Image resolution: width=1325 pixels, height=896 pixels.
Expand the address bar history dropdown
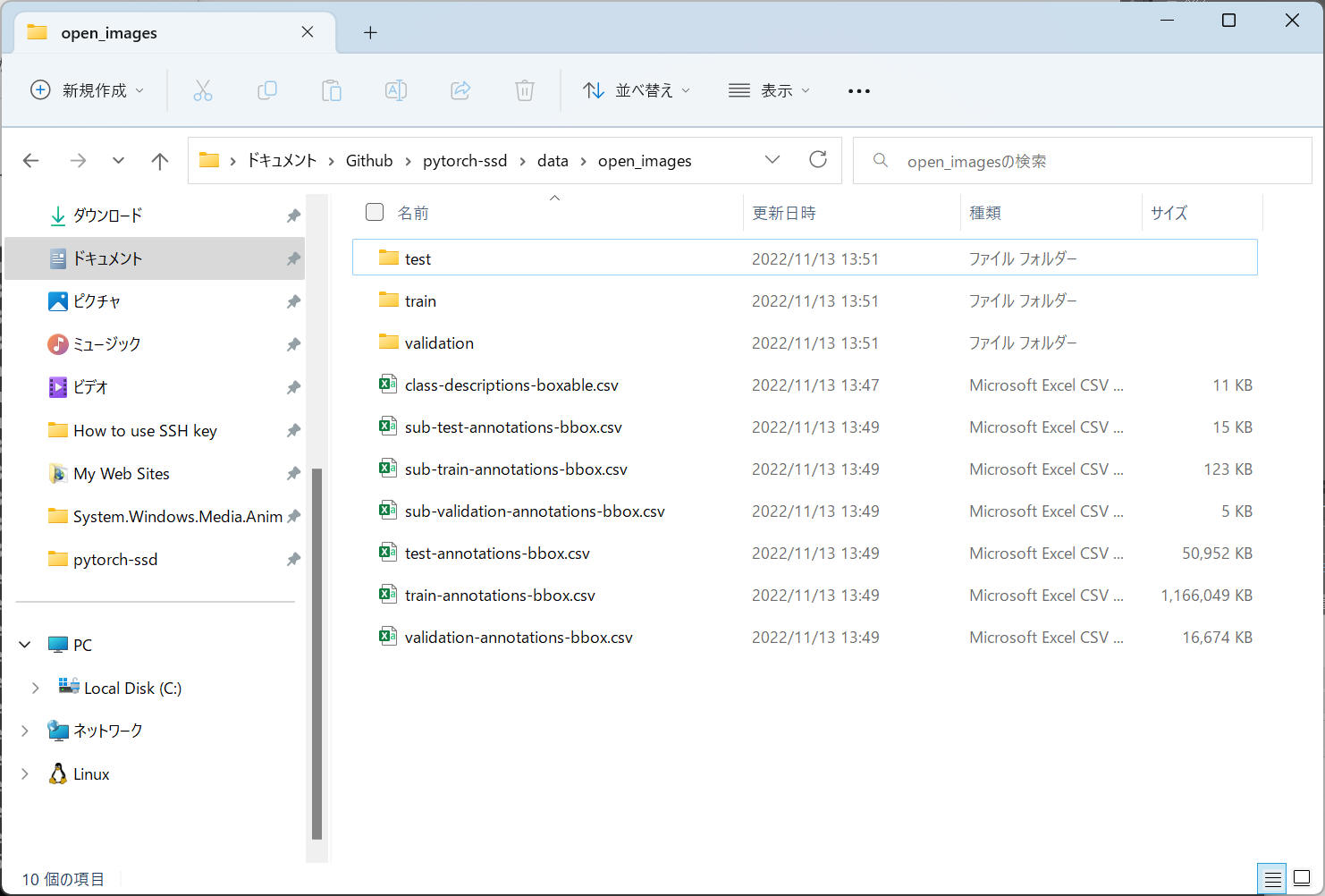pos(772,159)
